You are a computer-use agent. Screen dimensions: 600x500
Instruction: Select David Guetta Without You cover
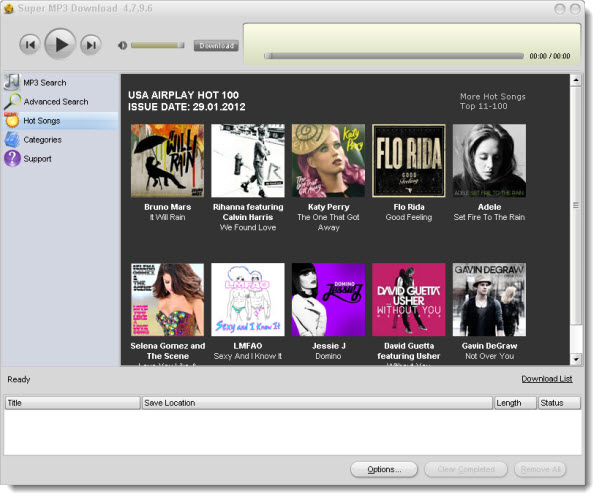tap(409, 300)
